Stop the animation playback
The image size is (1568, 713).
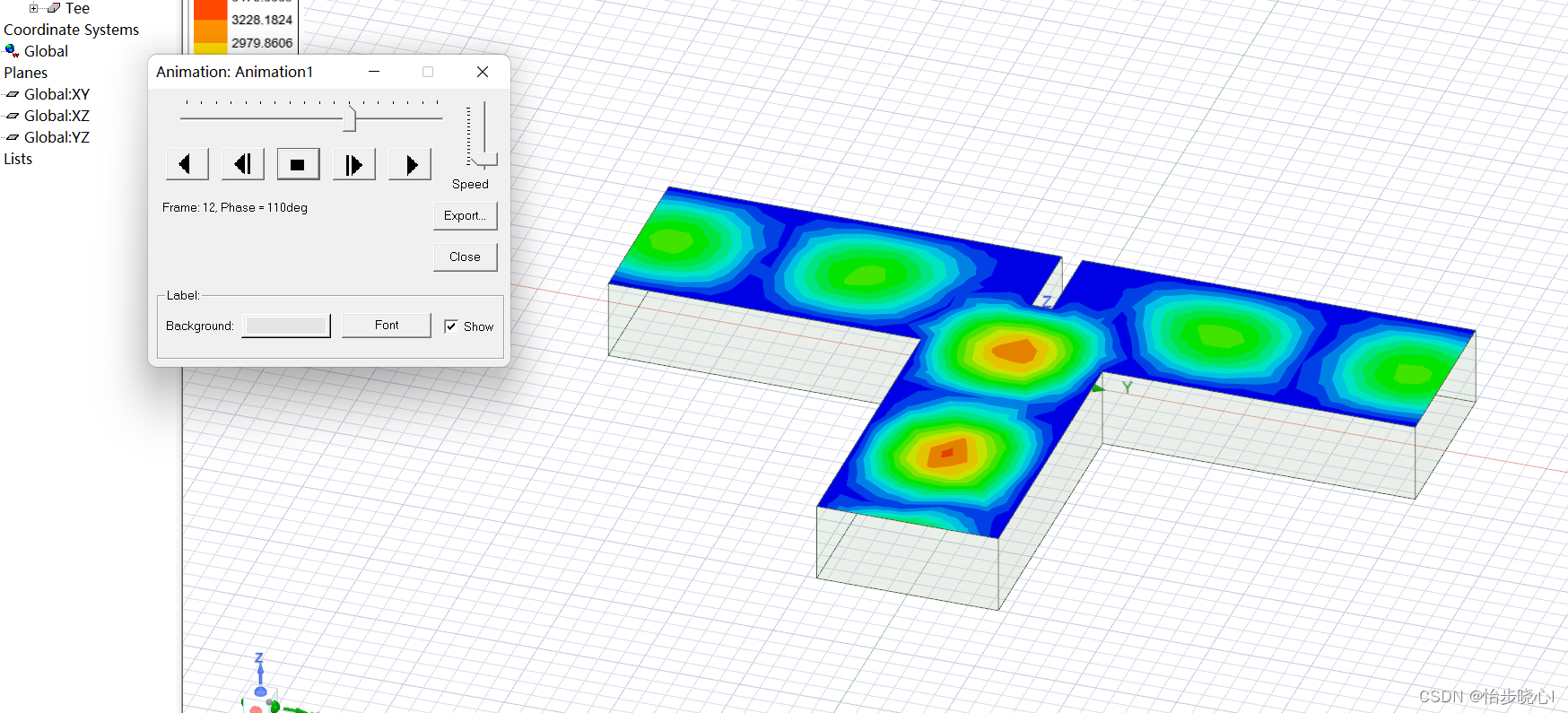click(x=298, y=164)
